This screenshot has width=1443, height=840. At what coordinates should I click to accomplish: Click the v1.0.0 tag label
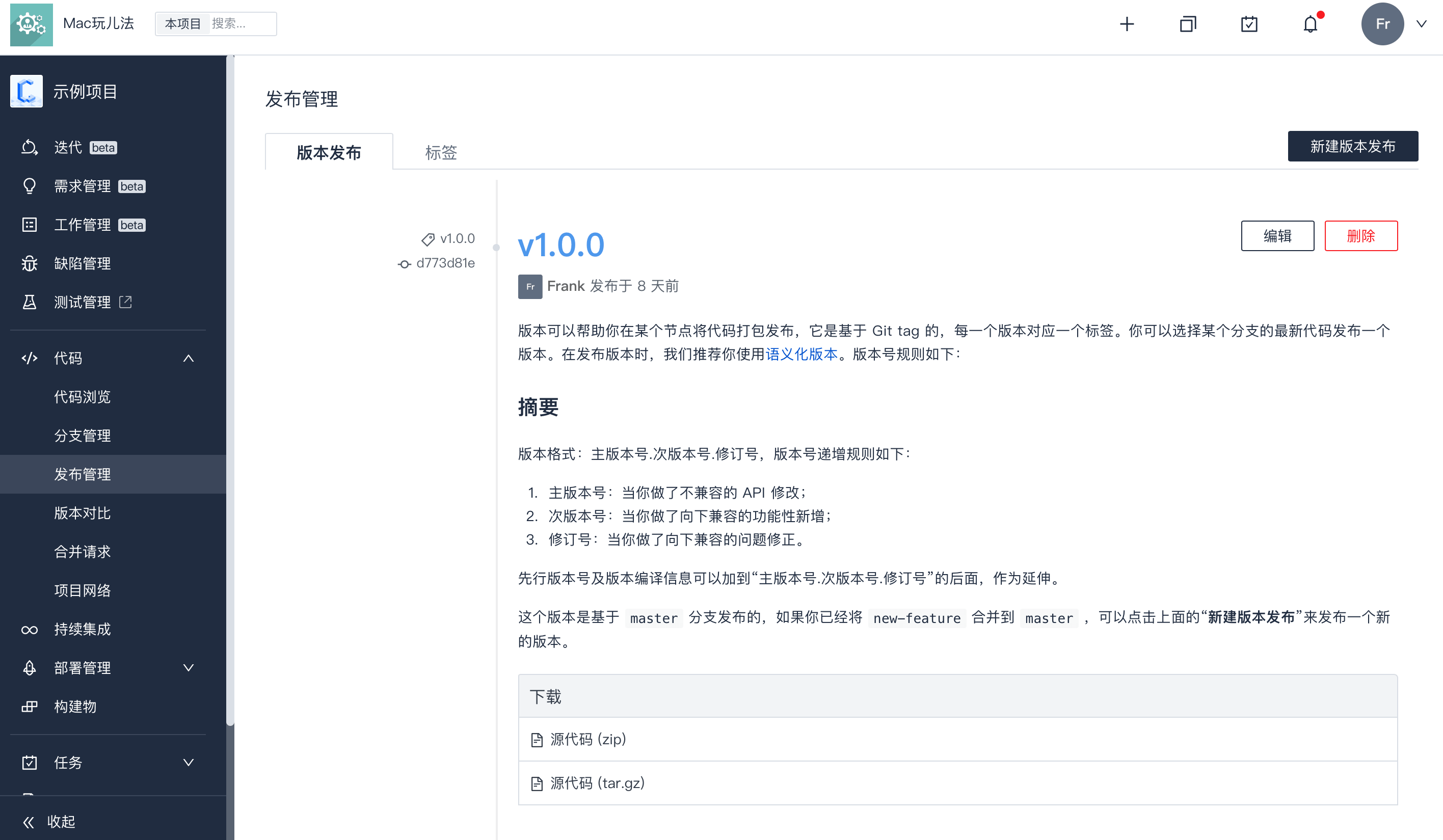[457, 238]
